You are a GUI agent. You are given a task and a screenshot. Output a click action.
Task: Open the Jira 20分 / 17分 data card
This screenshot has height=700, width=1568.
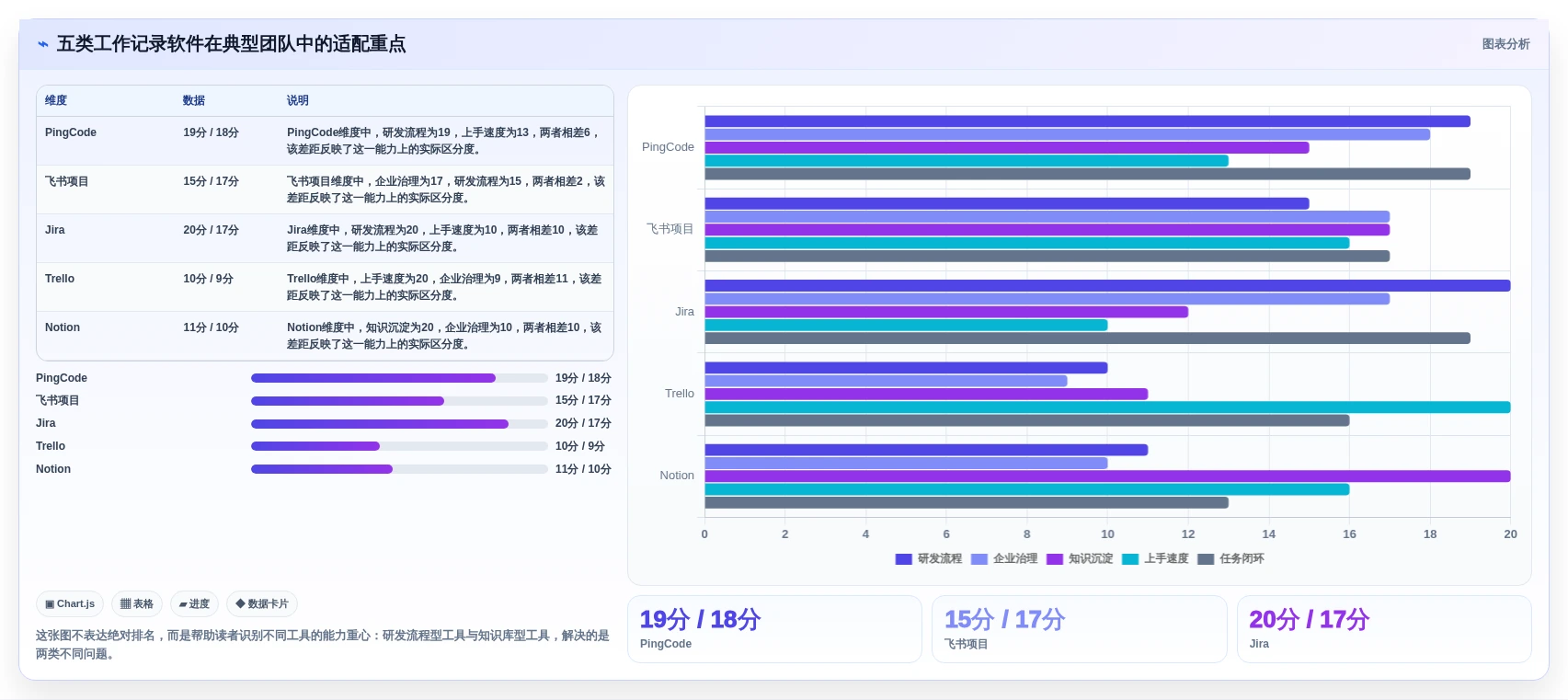(1384, 629)
